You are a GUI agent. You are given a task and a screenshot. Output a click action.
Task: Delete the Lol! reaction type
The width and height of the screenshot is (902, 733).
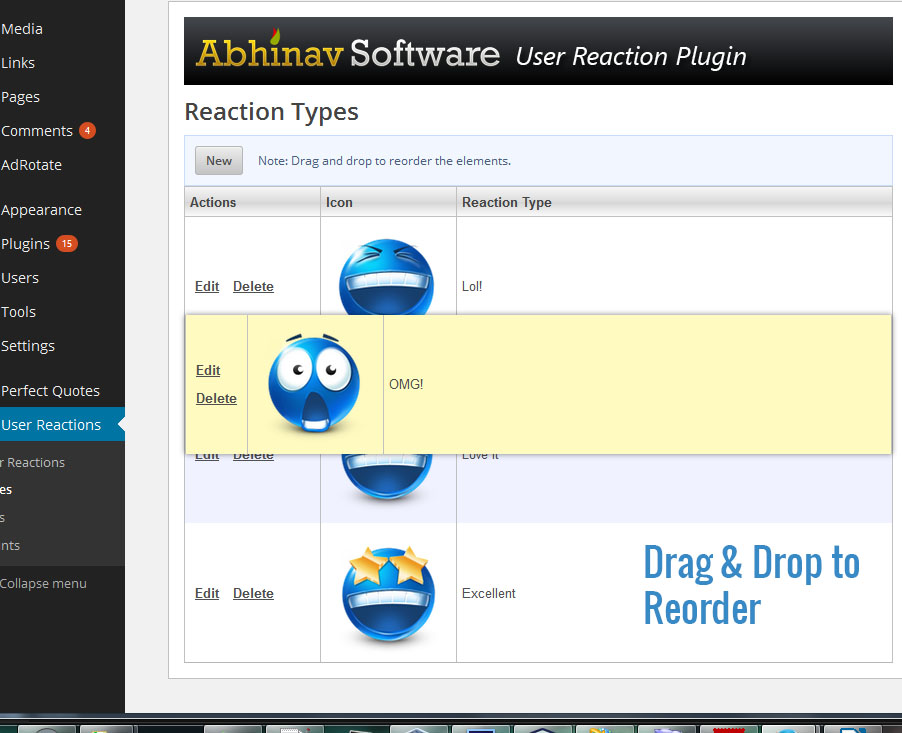click(x=253, y=287)
